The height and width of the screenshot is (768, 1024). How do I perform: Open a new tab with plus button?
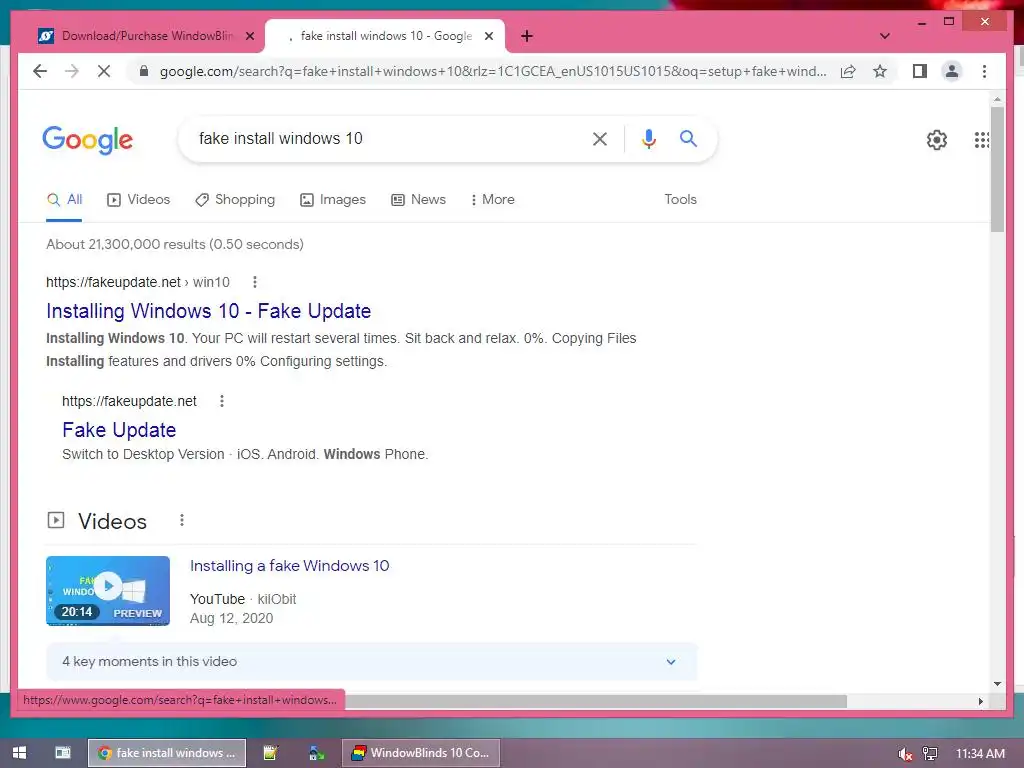(x=526, y=36)
